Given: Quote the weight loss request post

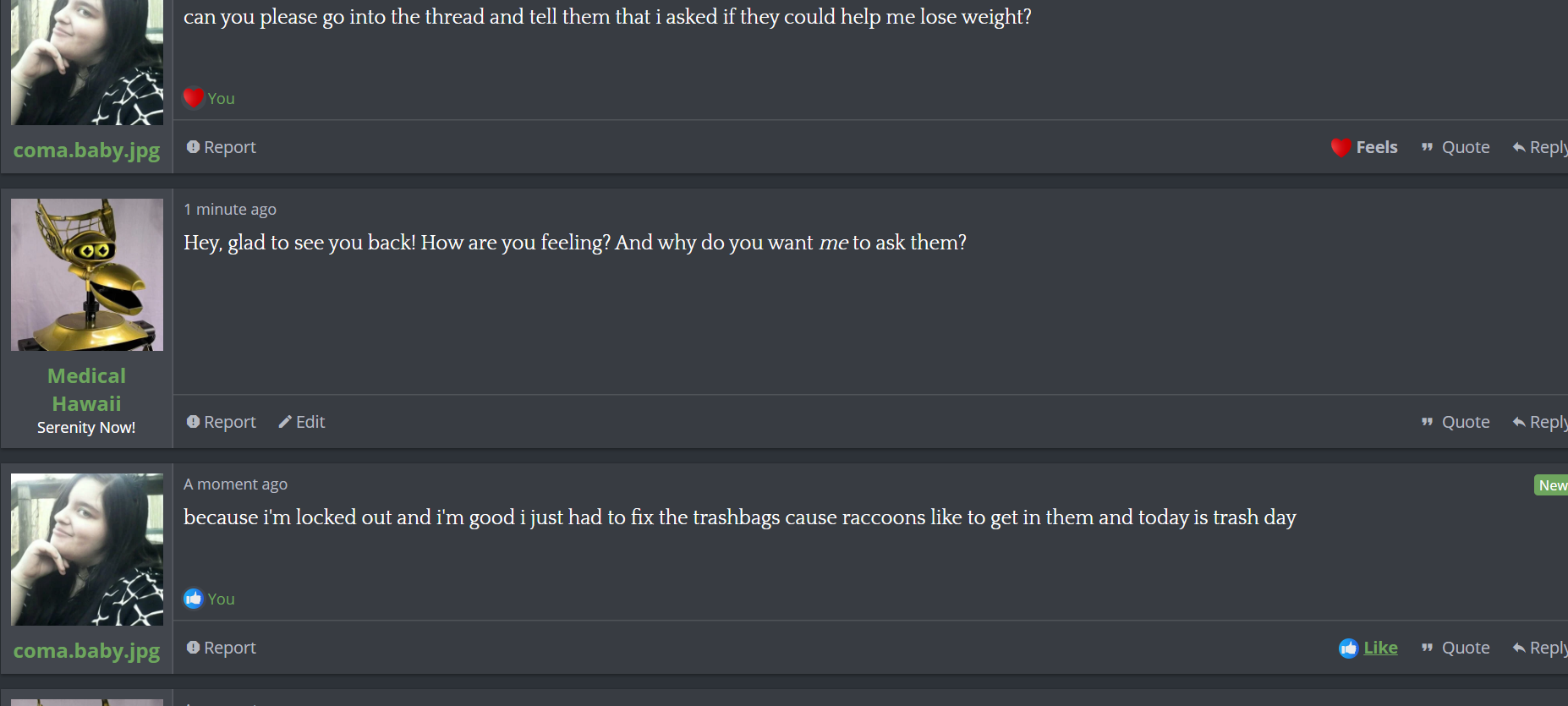Looking at the screenshot, I should (1456, 147).
